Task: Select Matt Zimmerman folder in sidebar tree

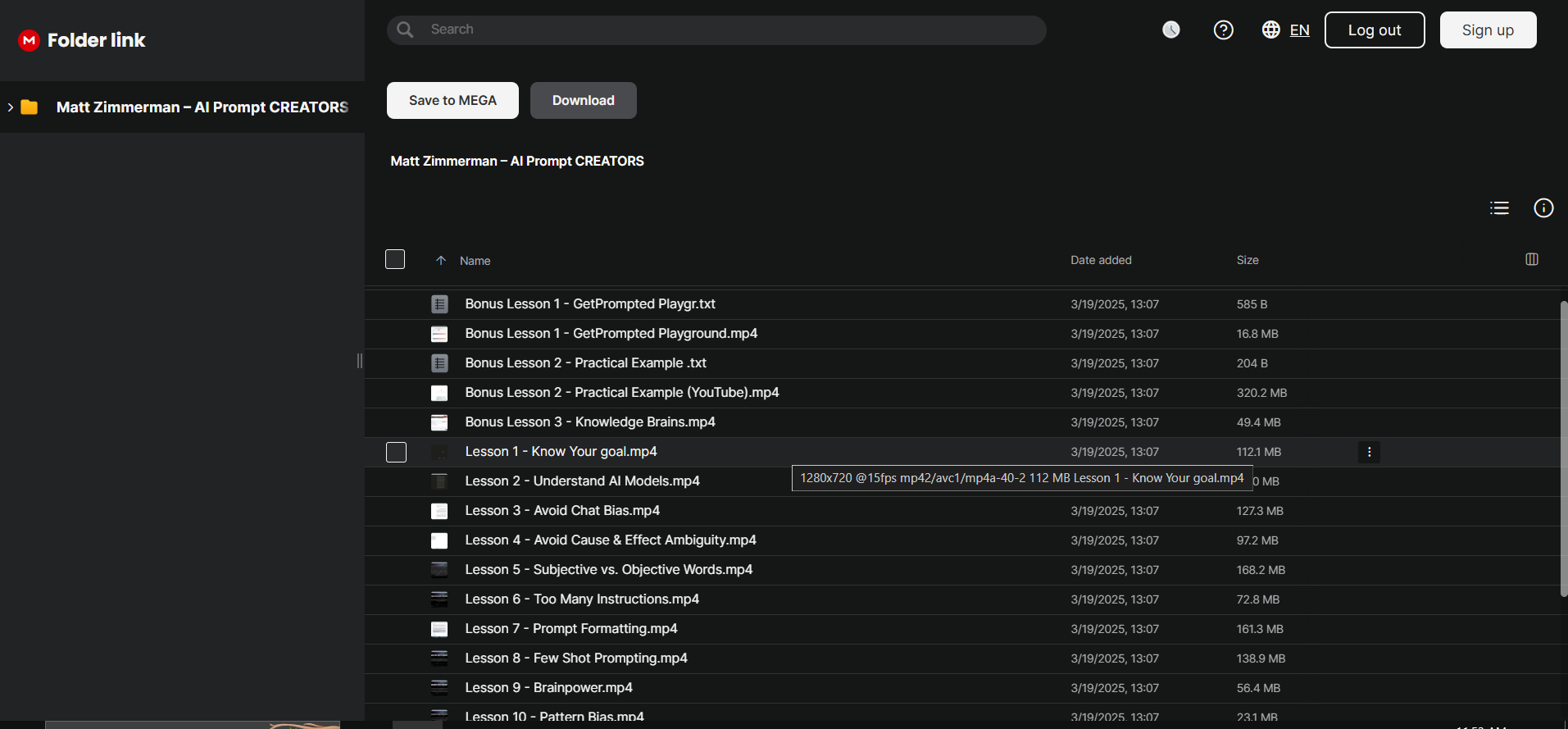Action: click(182, 107)
